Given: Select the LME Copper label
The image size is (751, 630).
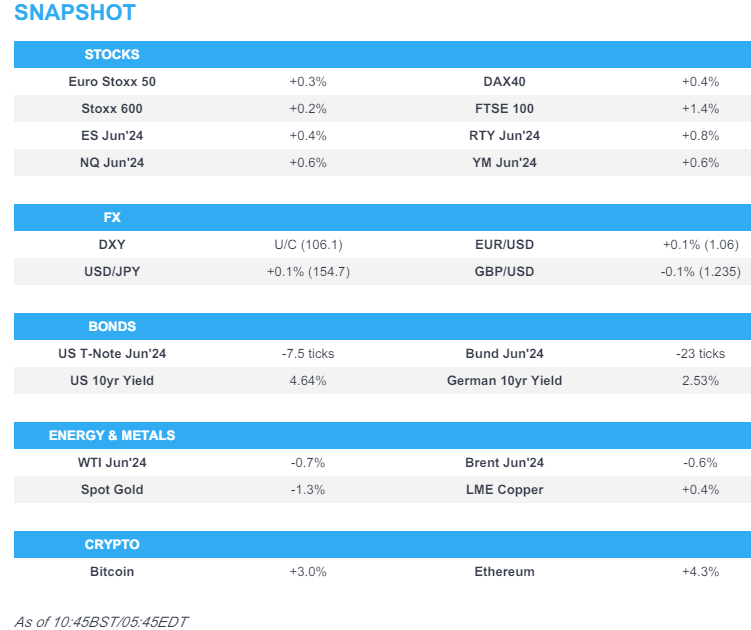Looking at the screenshot, I should [504, 489].
